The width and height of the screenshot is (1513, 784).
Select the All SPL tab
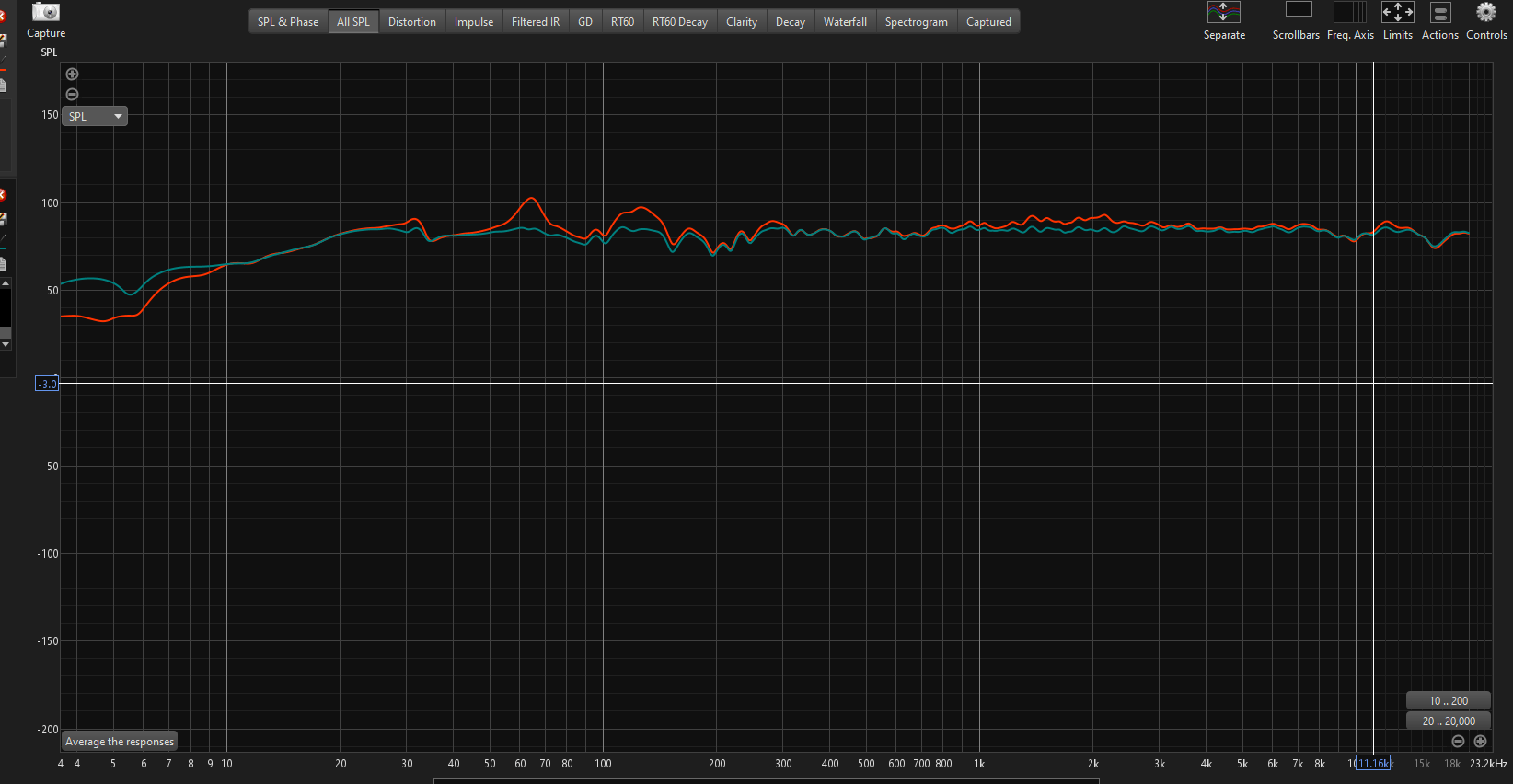coord(353,22)
